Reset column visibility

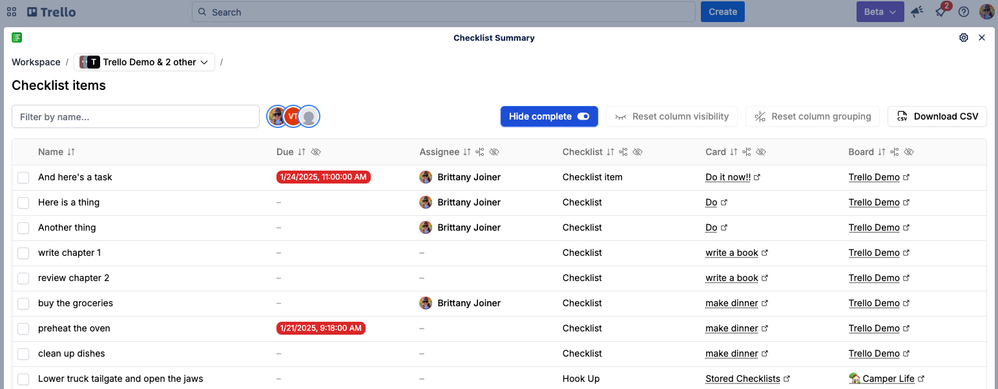[671, 117]
